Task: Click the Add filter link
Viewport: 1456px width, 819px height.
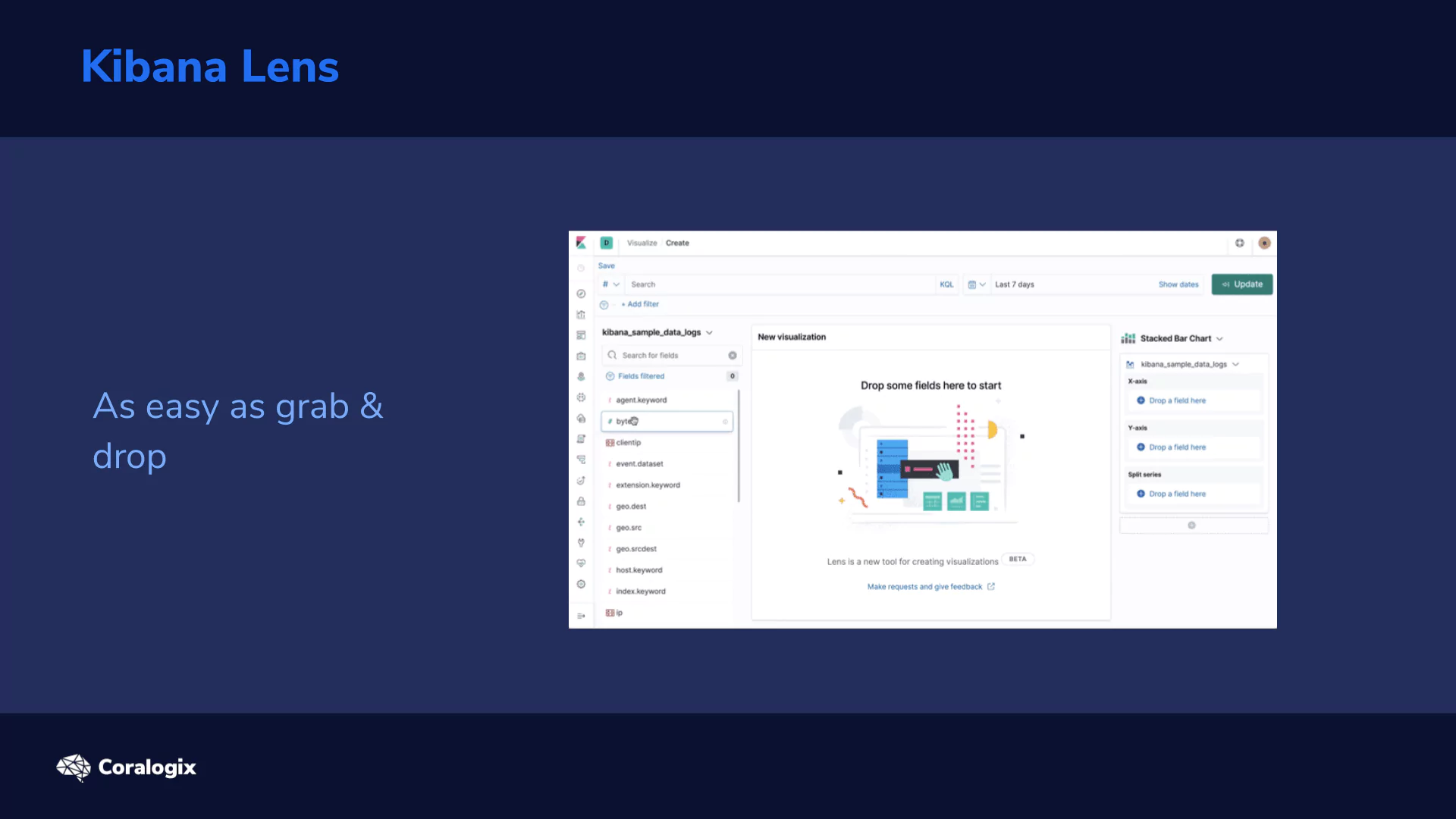Action: [x=641, y=304]
